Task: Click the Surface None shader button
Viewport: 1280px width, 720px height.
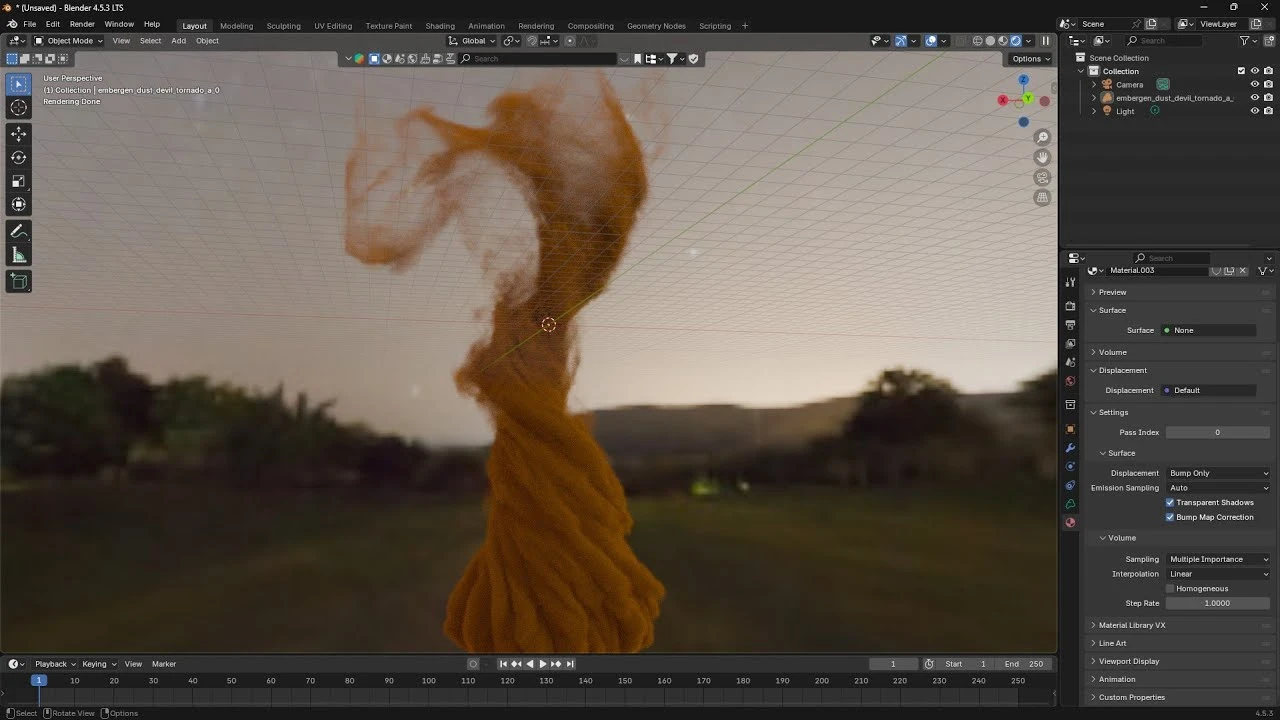Action: [x=1208, y=330]
